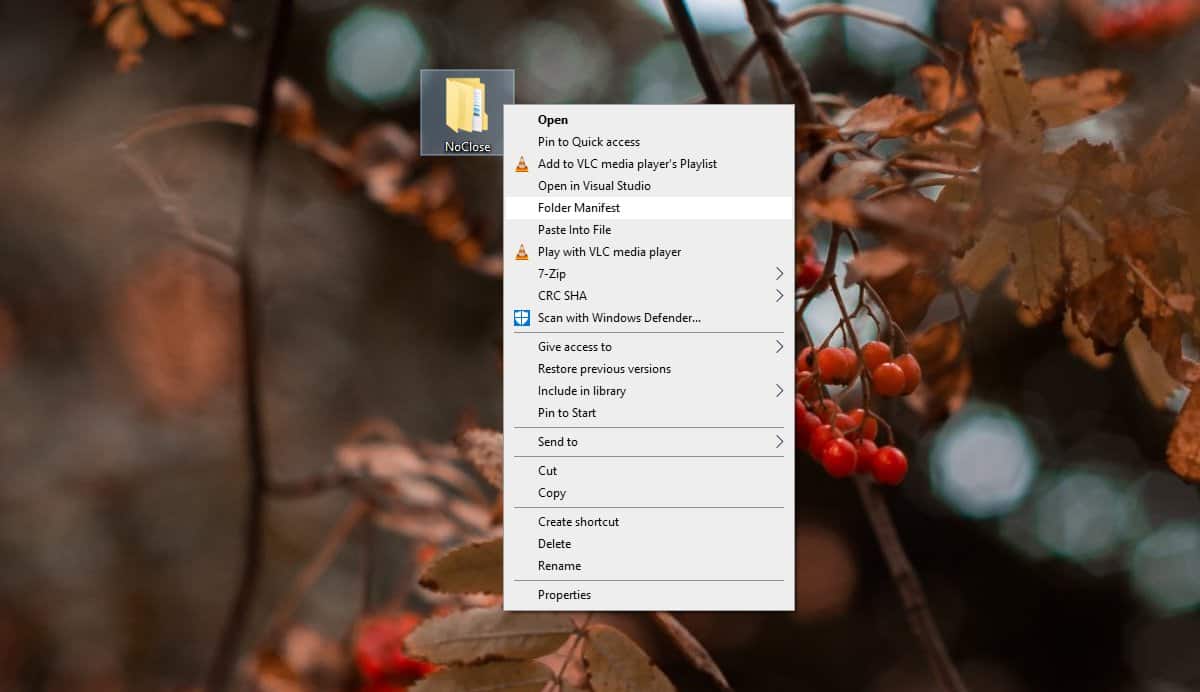Select Cut from the context menu

click(649, 471)
